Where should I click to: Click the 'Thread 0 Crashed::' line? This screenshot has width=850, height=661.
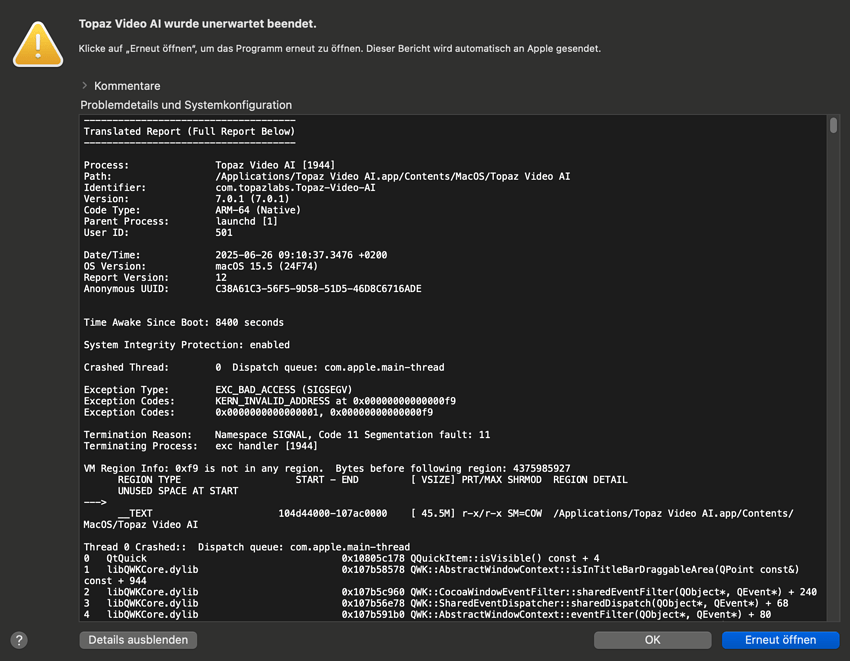[x=247, y=547]
